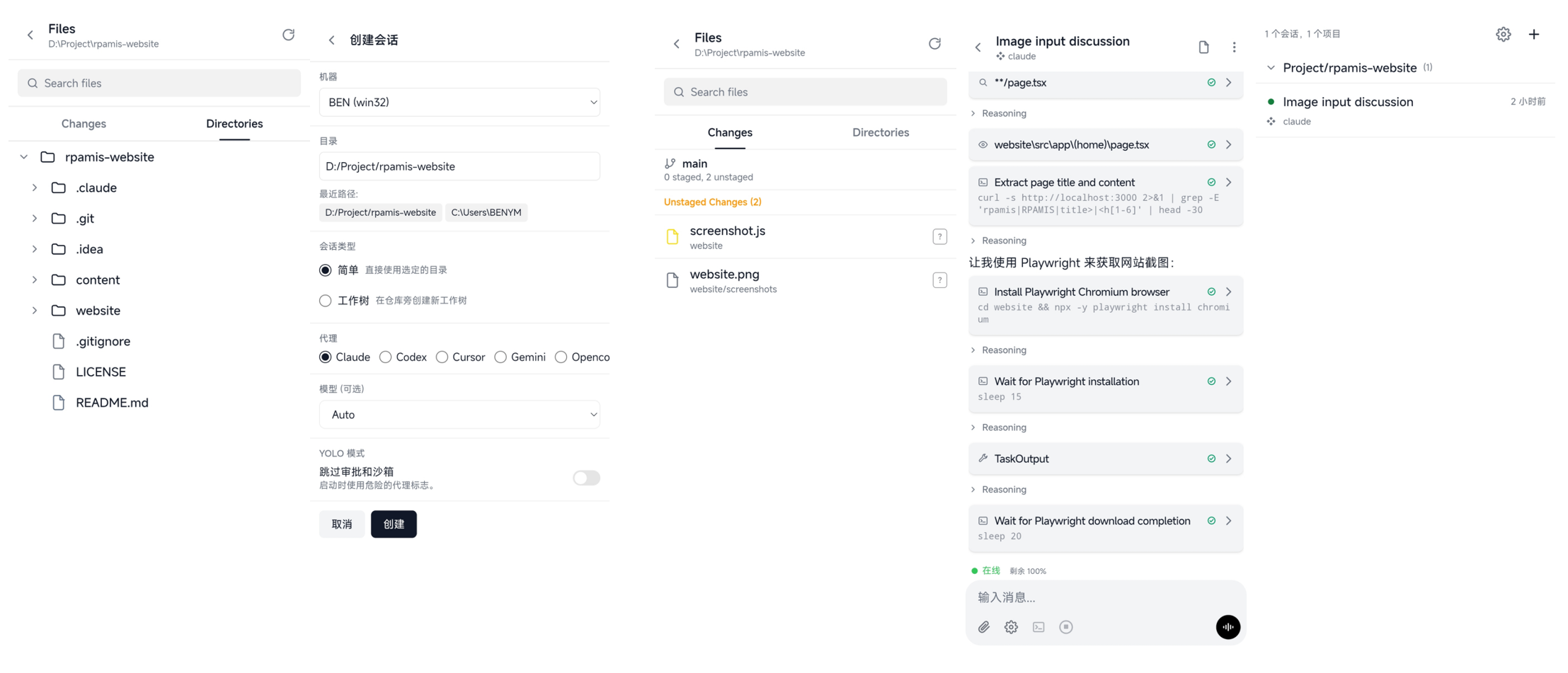
Task: Open chat settings gear below message box
Action: [x=1011, y=627]
